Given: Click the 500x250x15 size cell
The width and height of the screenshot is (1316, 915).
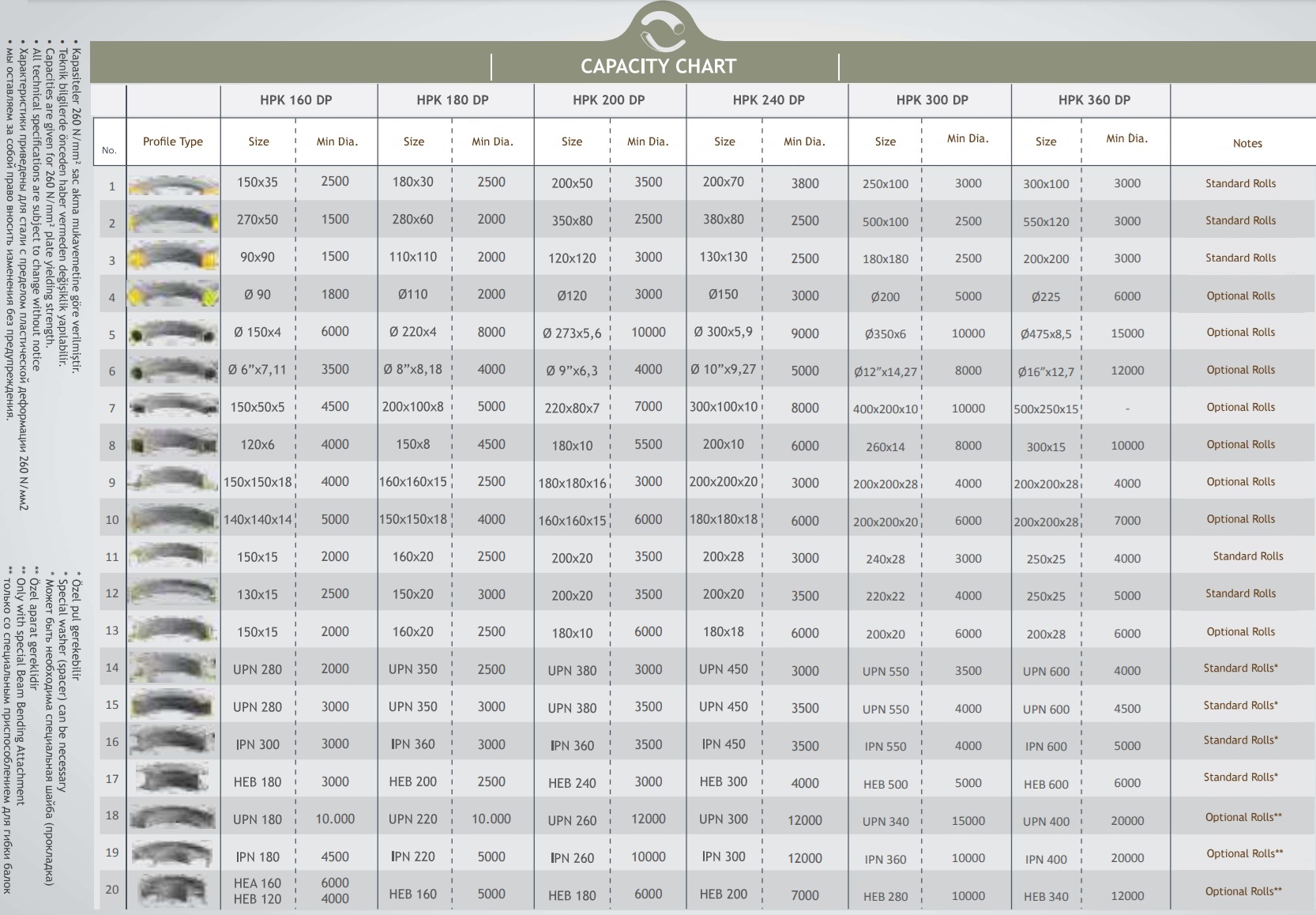Looking at the screenshot, I should [x=1046, y=409].
